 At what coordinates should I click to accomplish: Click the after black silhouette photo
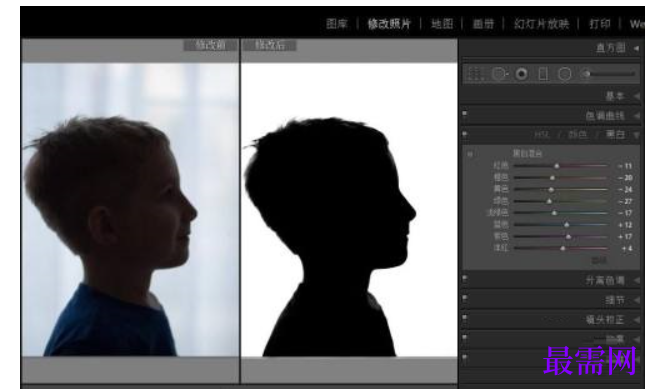[x=349, y=210]
